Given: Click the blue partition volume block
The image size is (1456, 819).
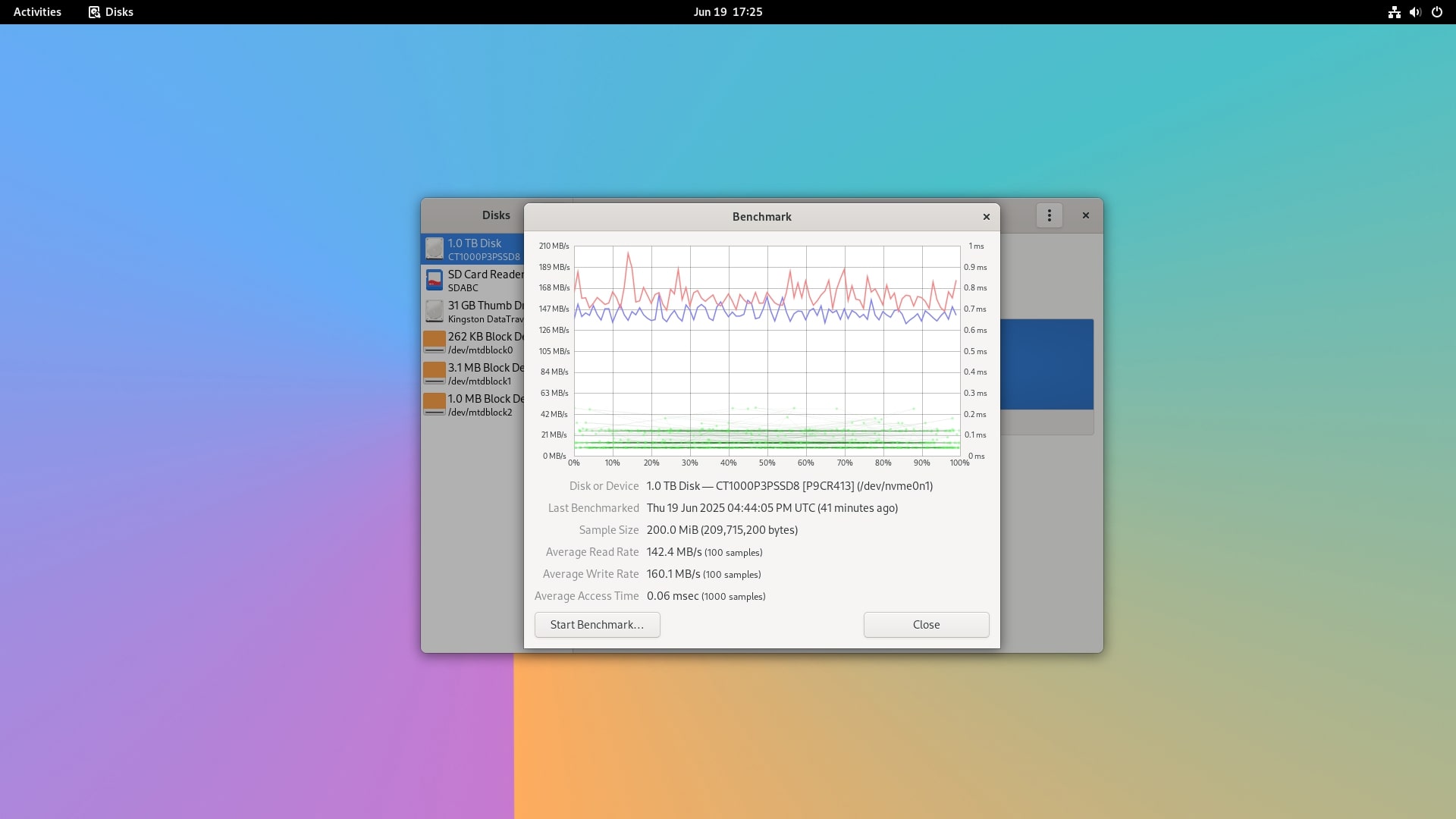Looking at the screenshot, I should coord(1046,364).
